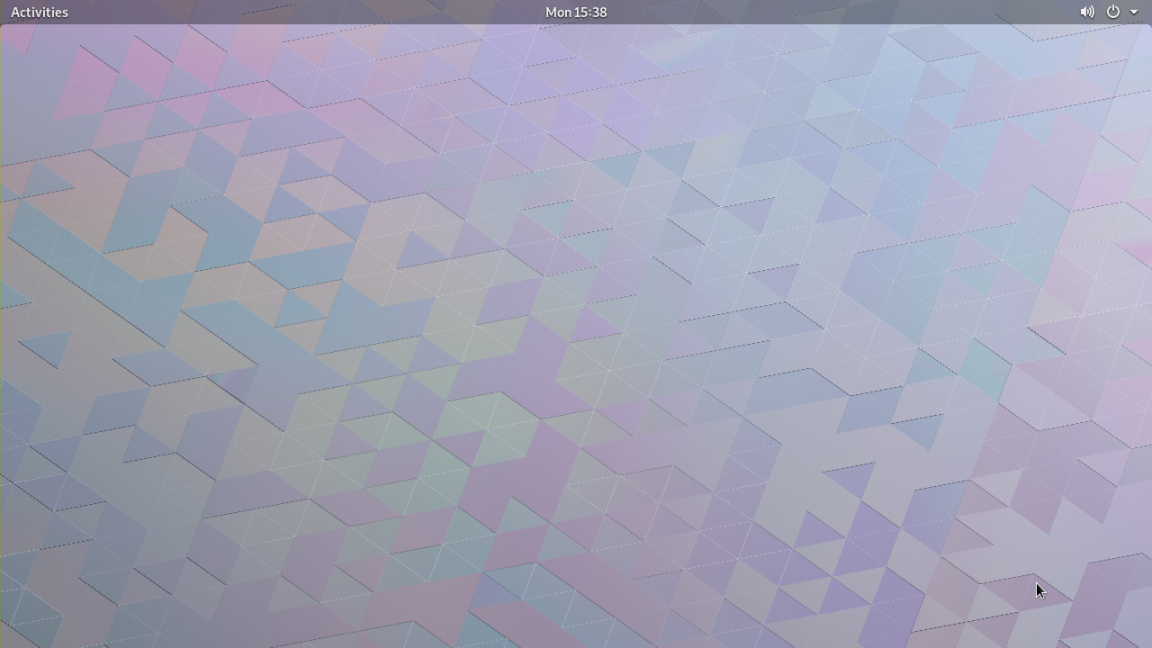Show notifications via the top bar clock
Image resolution: width=1152 pixels, height=648 pixels.
[576, 12]
